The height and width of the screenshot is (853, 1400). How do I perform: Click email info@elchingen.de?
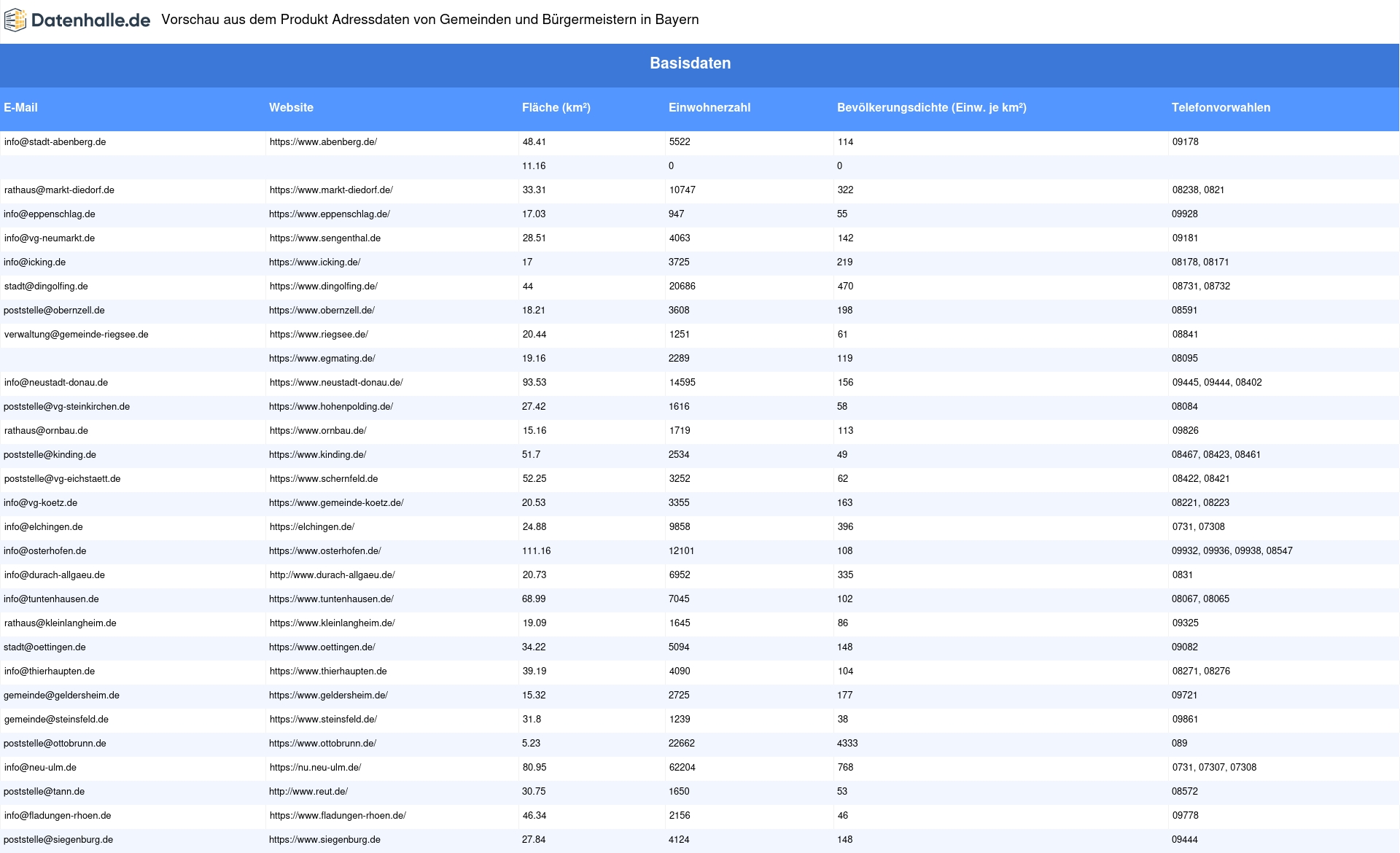(44, 527)
